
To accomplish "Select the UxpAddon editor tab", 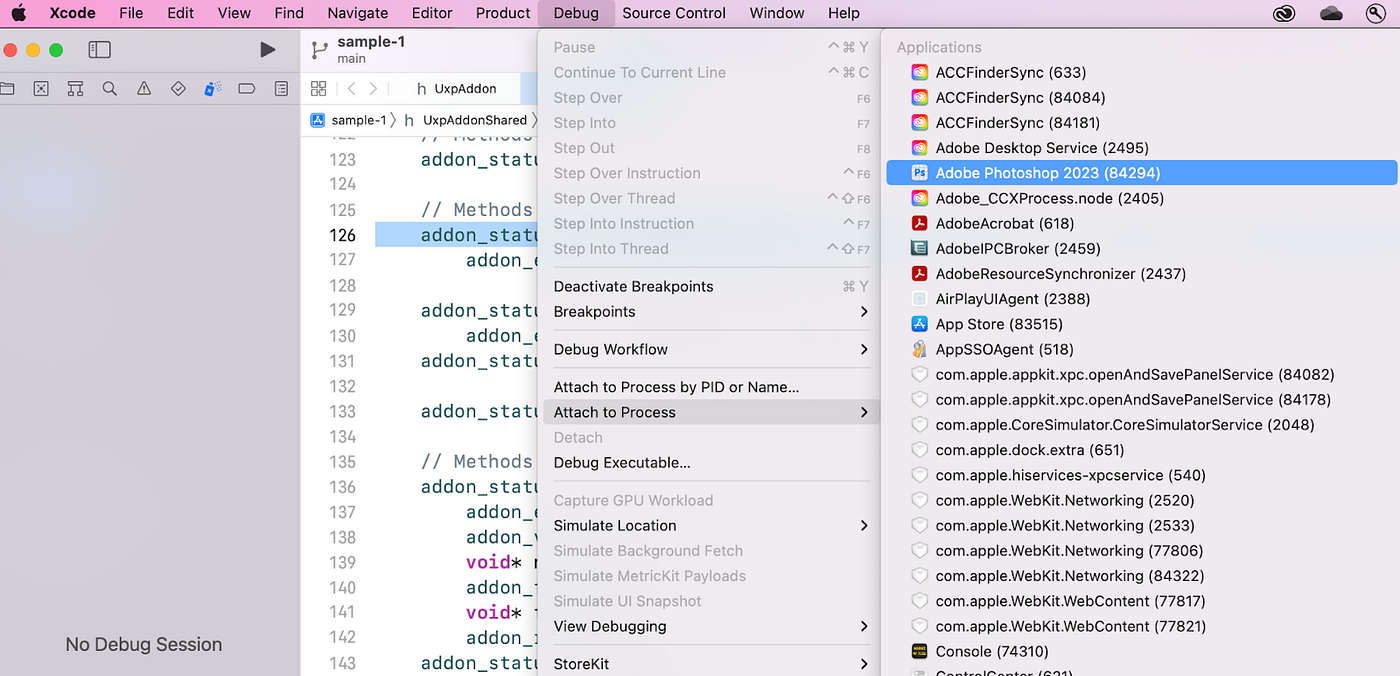I will [456, 88].
